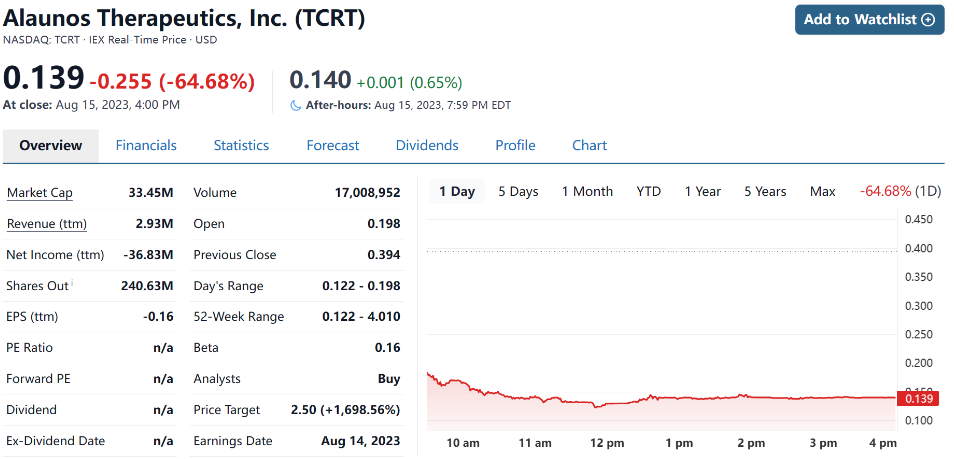This screenshot has width=954, height=459.
Task: Show the Max chart range
Action: pos(822,191)
